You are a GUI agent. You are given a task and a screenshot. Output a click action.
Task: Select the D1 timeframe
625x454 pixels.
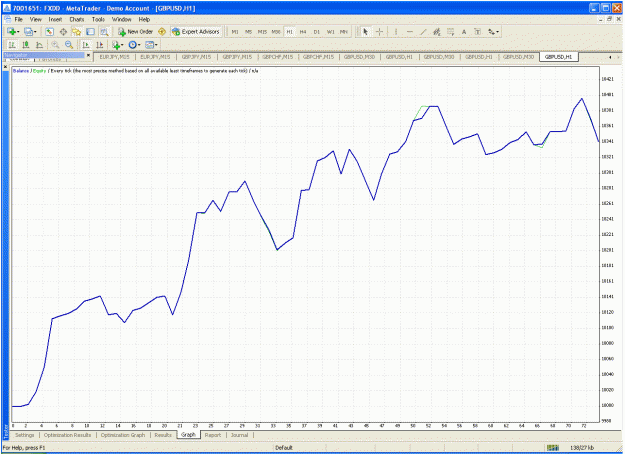[316, 31]
